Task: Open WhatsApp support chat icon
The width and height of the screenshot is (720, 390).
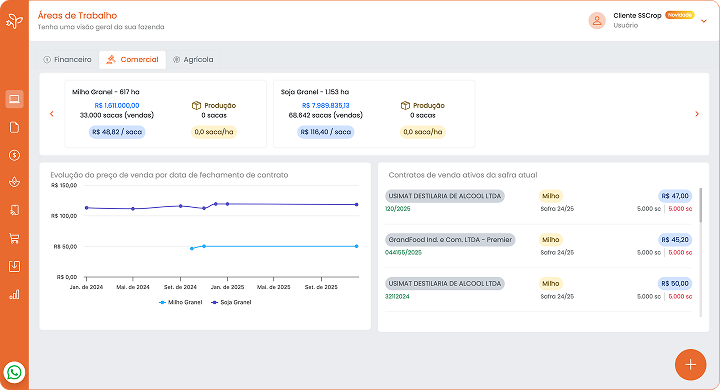Action: click(14, 372)
